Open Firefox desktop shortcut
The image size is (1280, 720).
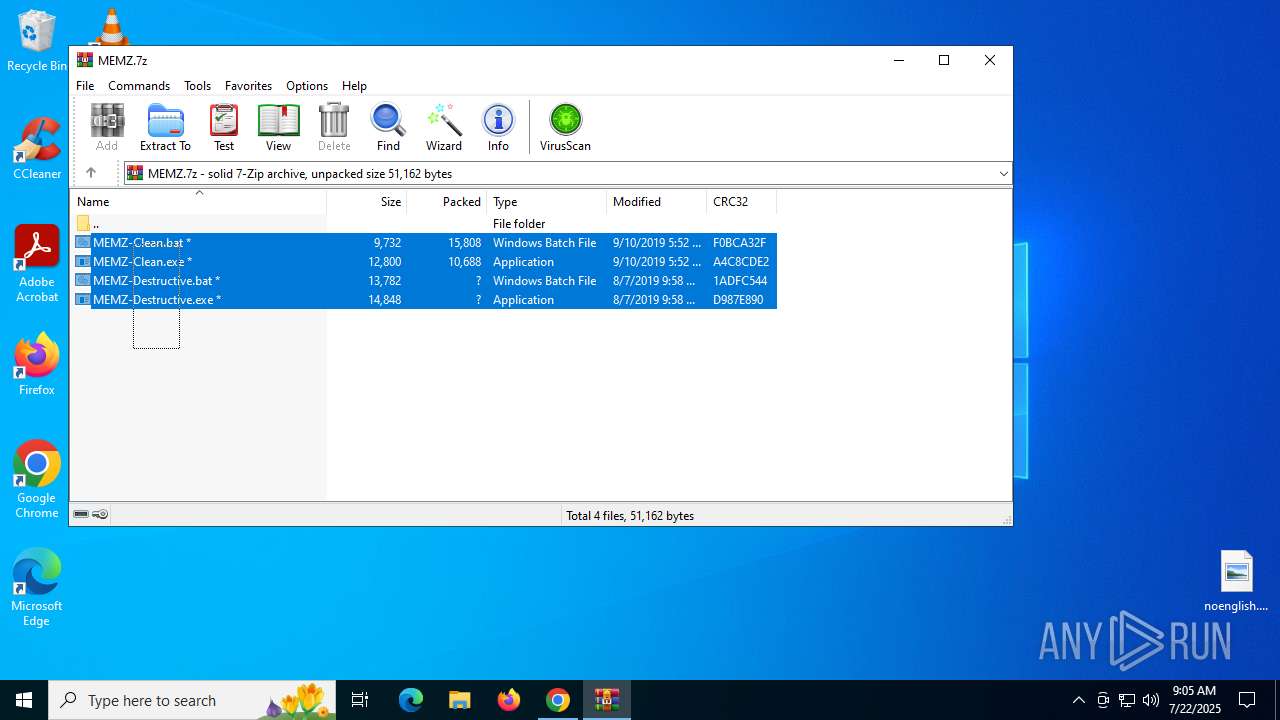pyautogui.click(x=37, y=365)
